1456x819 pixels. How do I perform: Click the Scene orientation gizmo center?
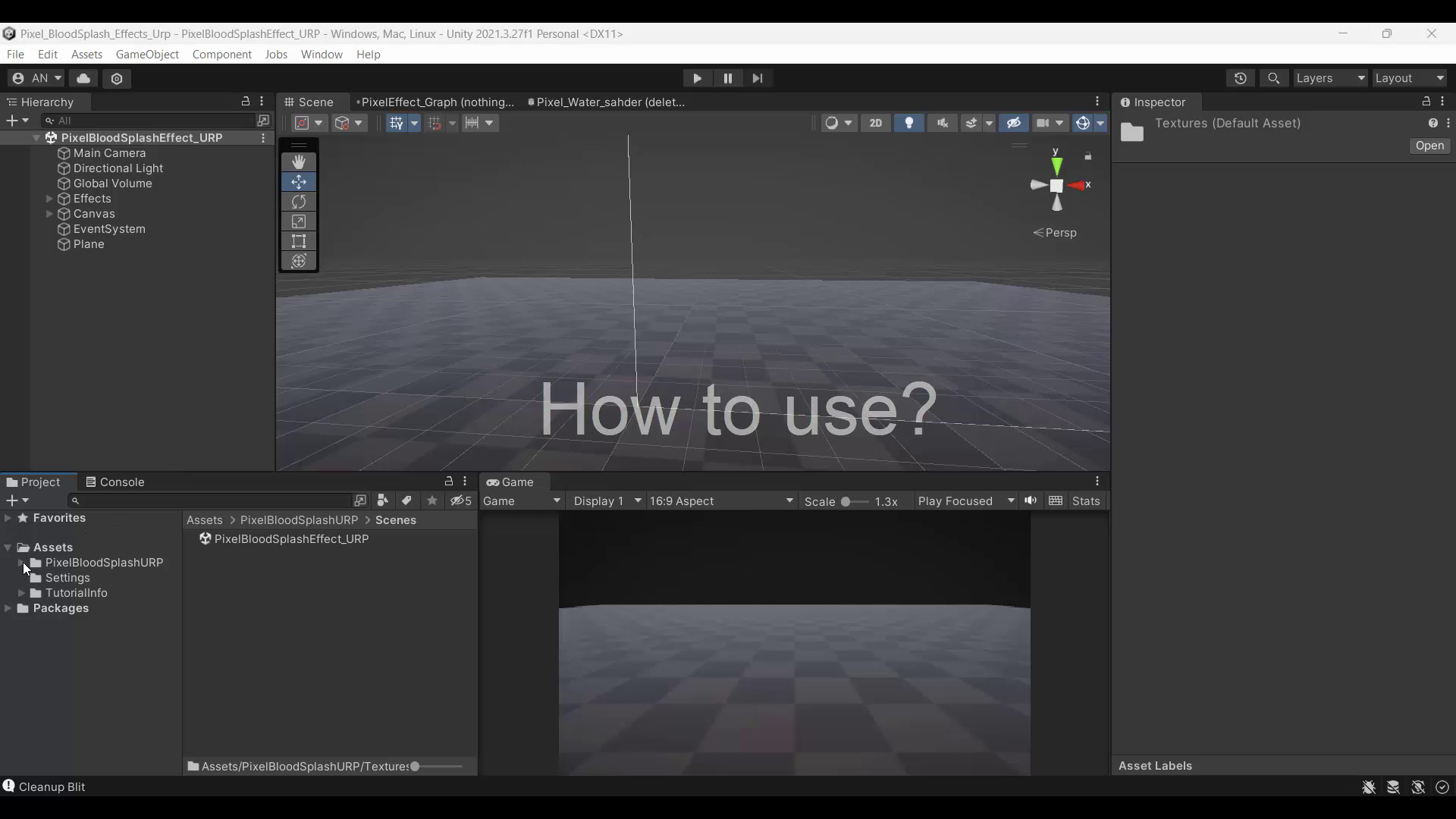click(1057, 186)
